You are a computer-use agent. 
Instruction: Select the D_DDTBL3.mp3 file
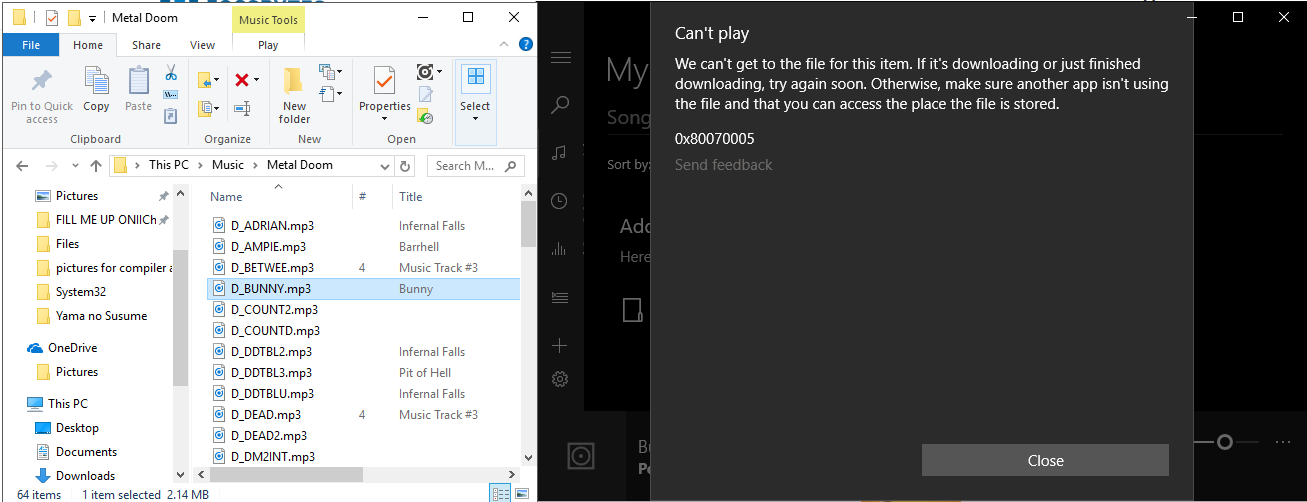[271, 373]
